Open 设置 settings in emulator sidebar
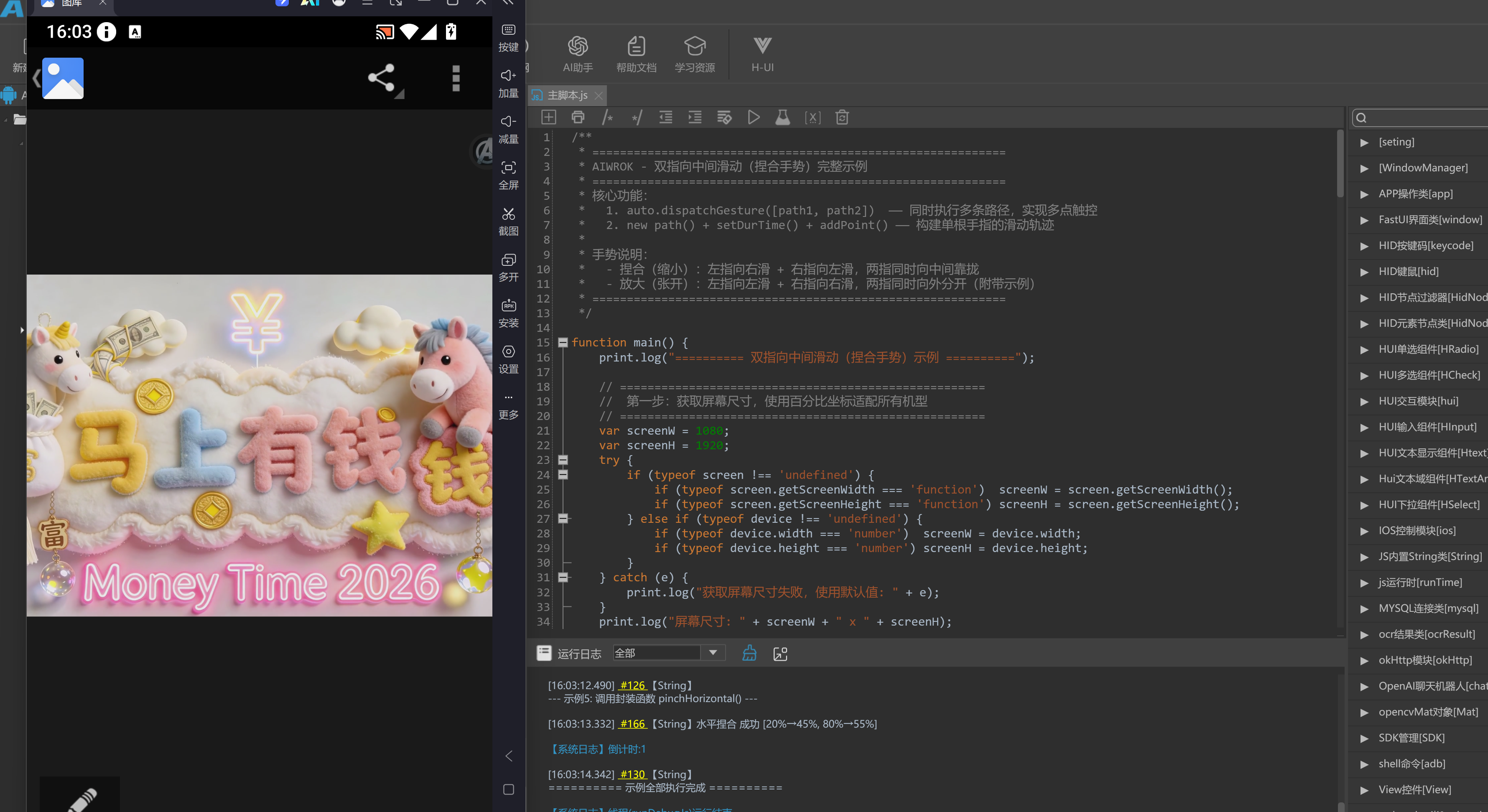Image resolution: width=1488 pixels, height=812 pixels. [x=508, y=360]
